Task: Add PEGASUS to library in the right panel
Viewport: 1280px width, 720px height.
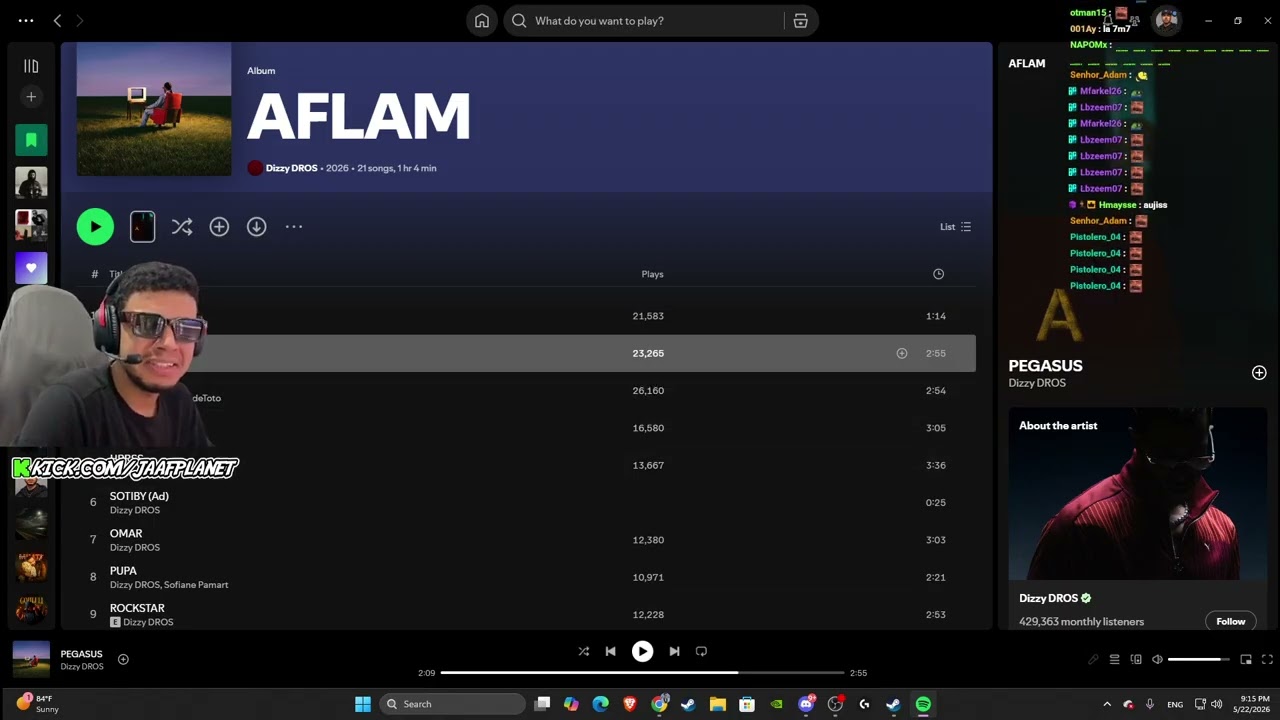Action: 1259,373
